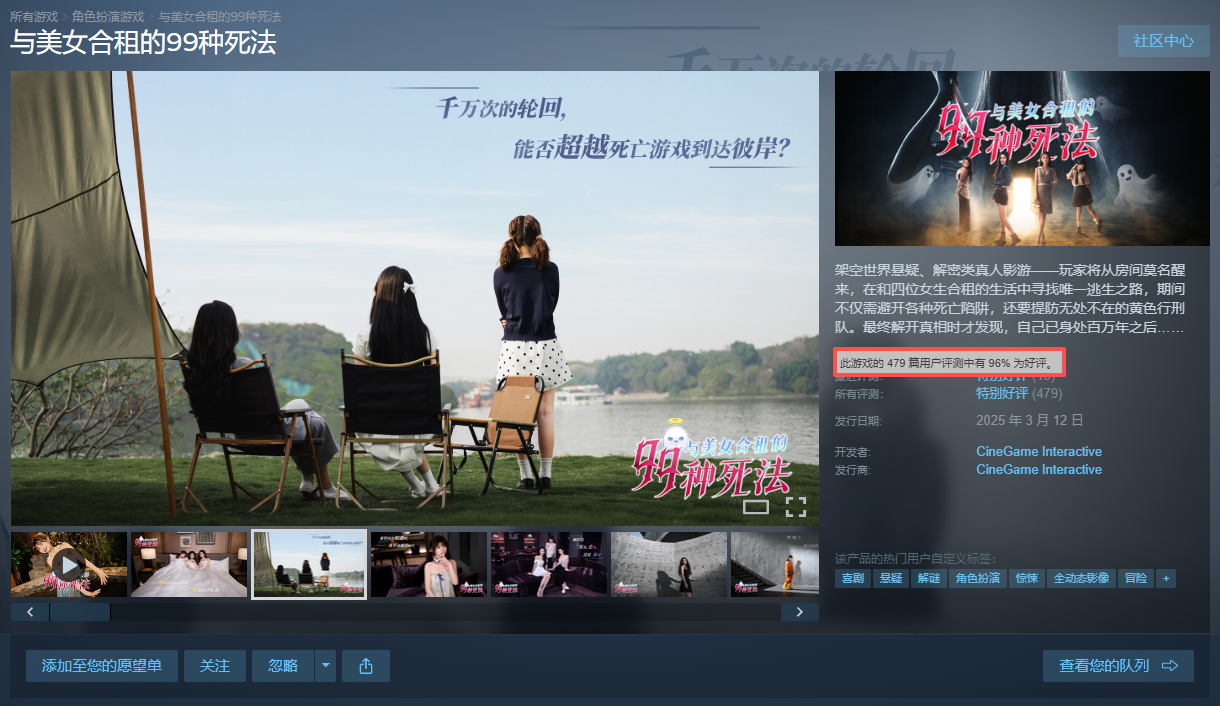Click the theater mode rectangle icon
Viewport: 1220px width, 706px height.
pos(757,506)
